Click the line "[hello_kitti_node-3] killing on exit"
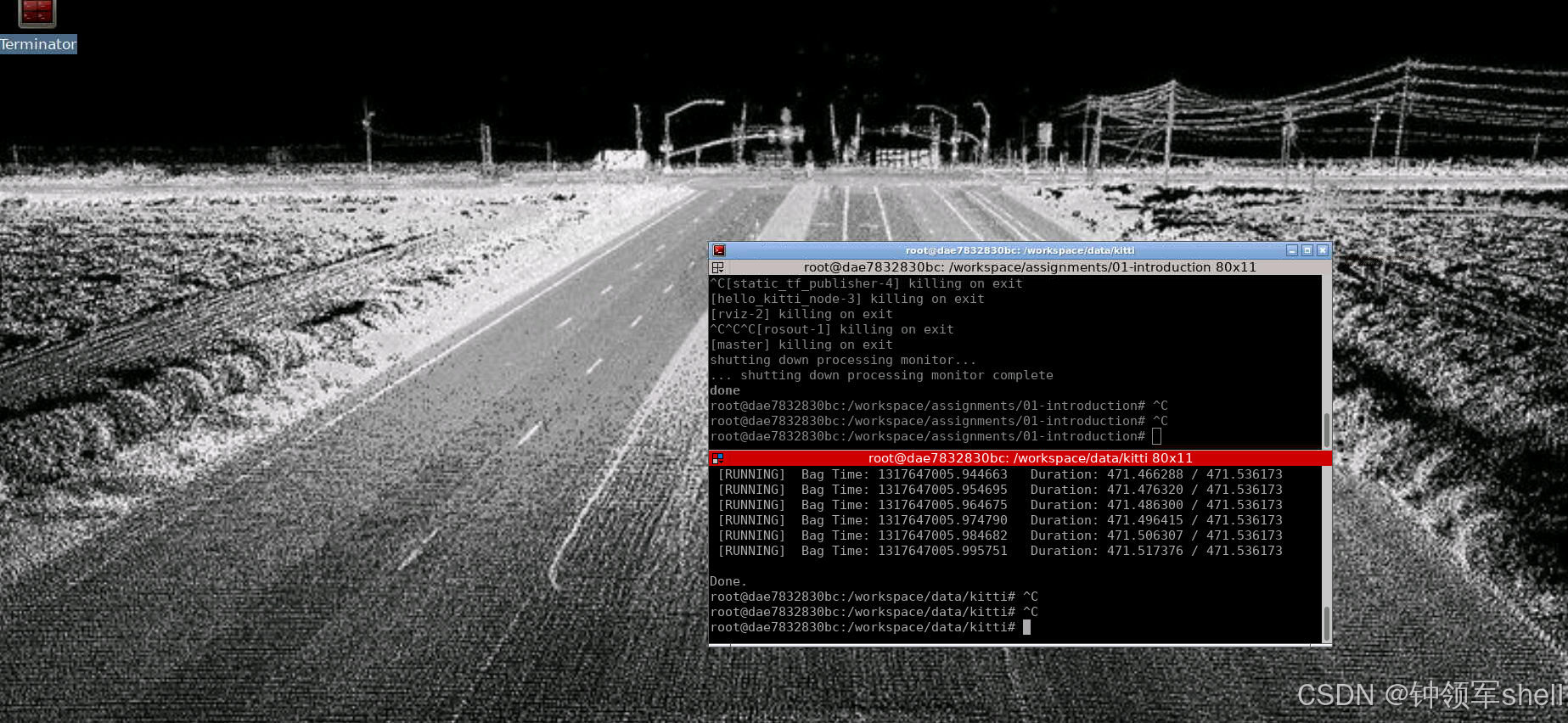This screenshot has height=723, width=1568. (847, 299)
